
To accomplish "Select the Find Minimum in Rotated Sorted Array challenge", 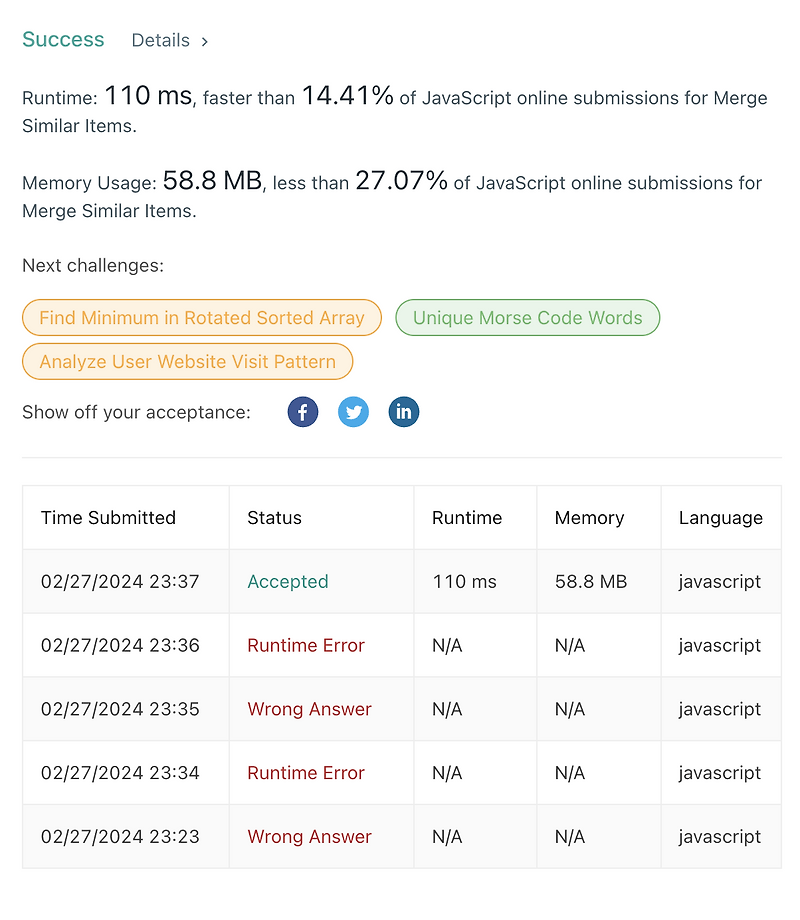I will point(201,317).
